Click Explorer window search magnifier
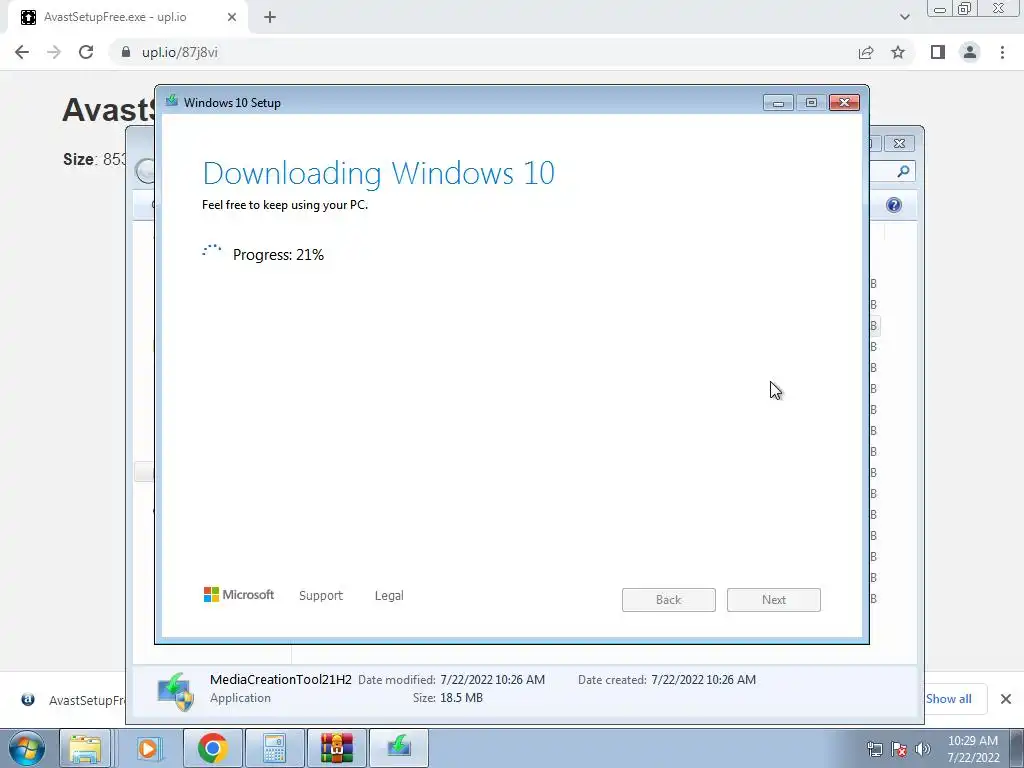This screenshot has width=1024, height=768. click(x=903, y=171)
